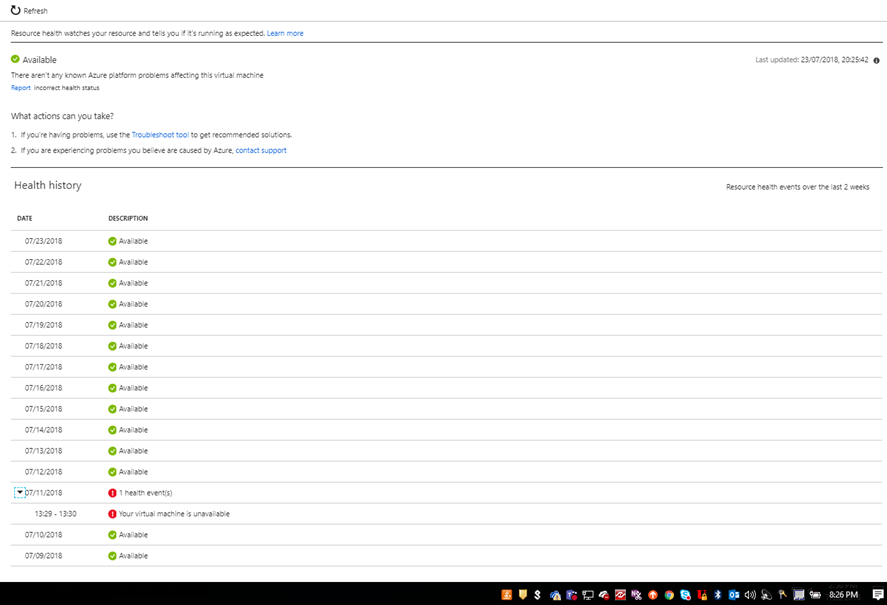Select the 07/16/2018 date cell
887x605 pixels.
pos(44,388)
